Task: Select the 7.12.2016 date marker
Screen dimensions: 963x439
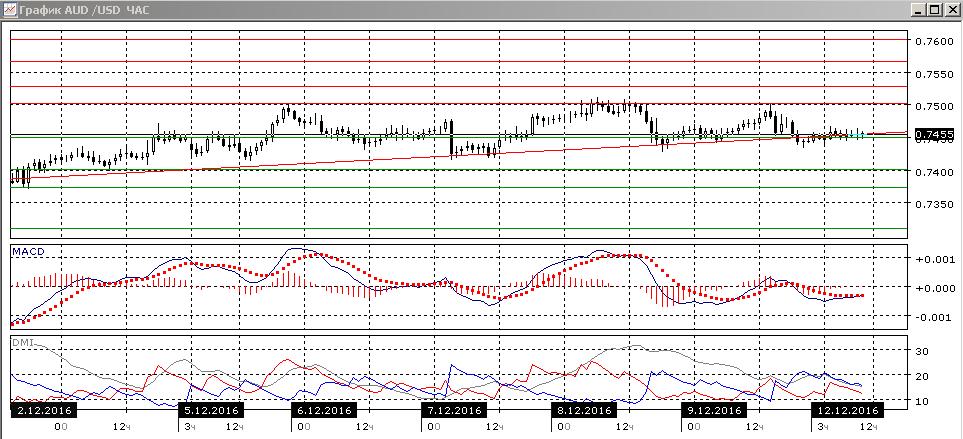Action: pyautogui.click(x=454, y=410)
